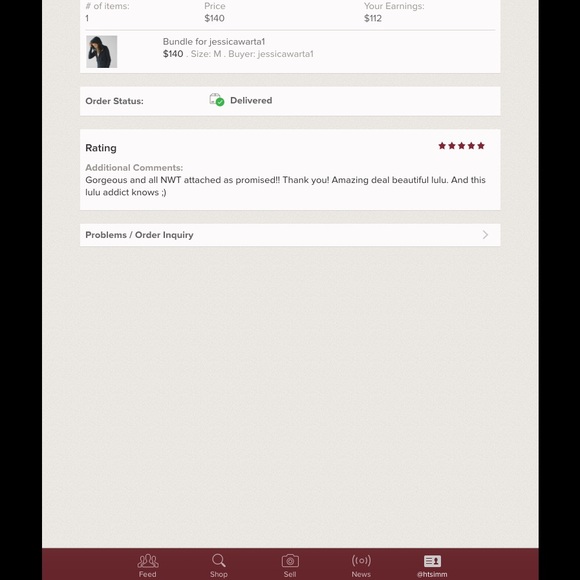
Task: Select the Delivered status text
Action: (251, 101)
